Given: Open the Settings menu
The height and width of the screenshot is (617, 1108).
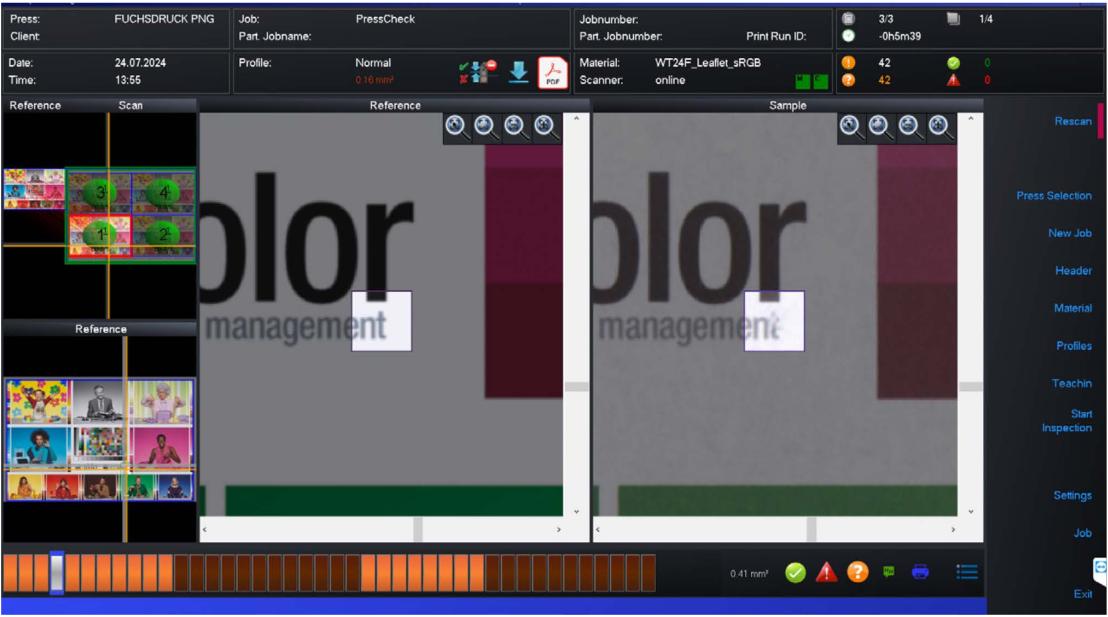Looking at the screenshot, I should (1072, 496).
